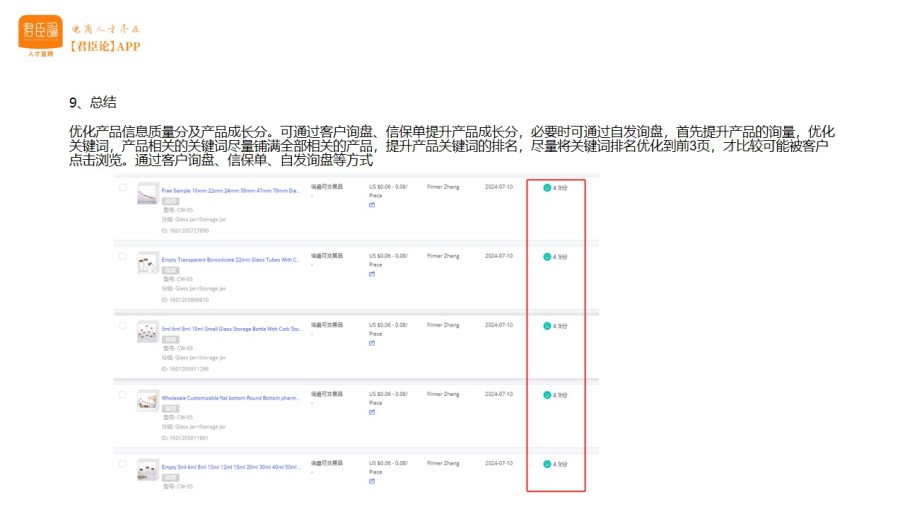
Task: Click owner Filmer Zhang in Small Glass Storage Bottle row
Action: point(443,325)
